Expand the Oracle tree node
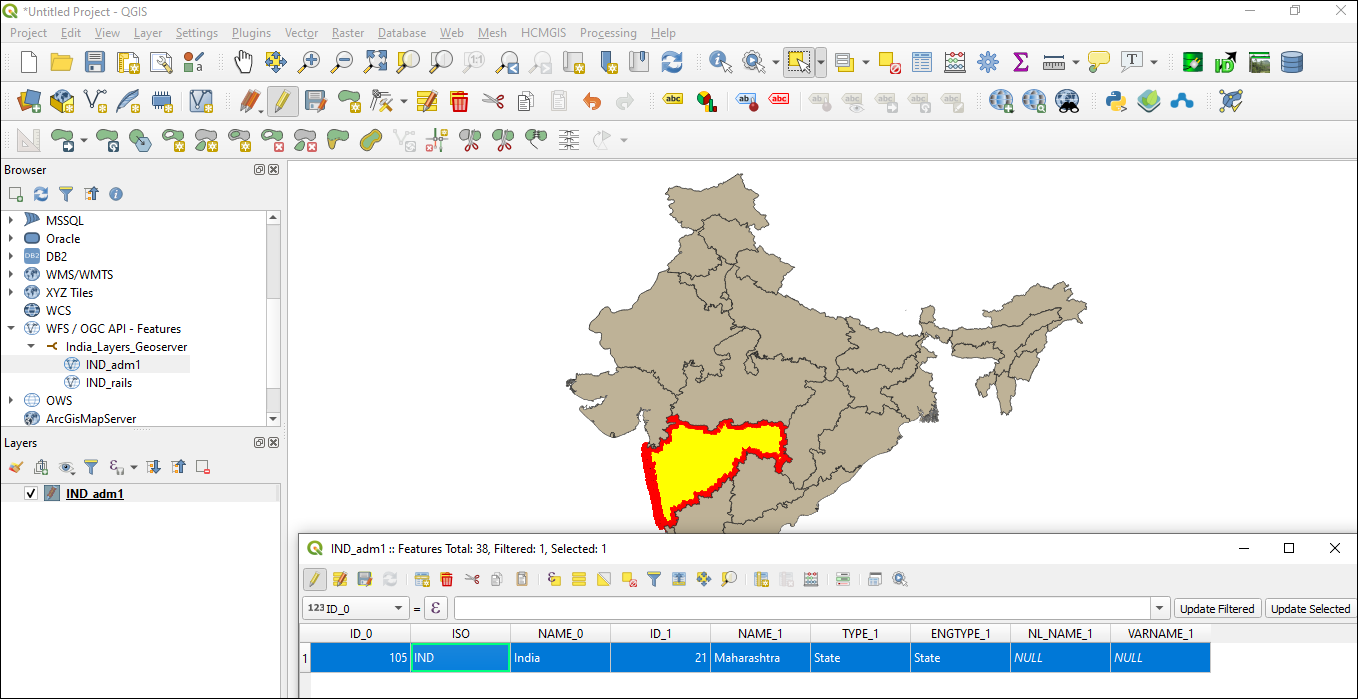 [11, 239]
